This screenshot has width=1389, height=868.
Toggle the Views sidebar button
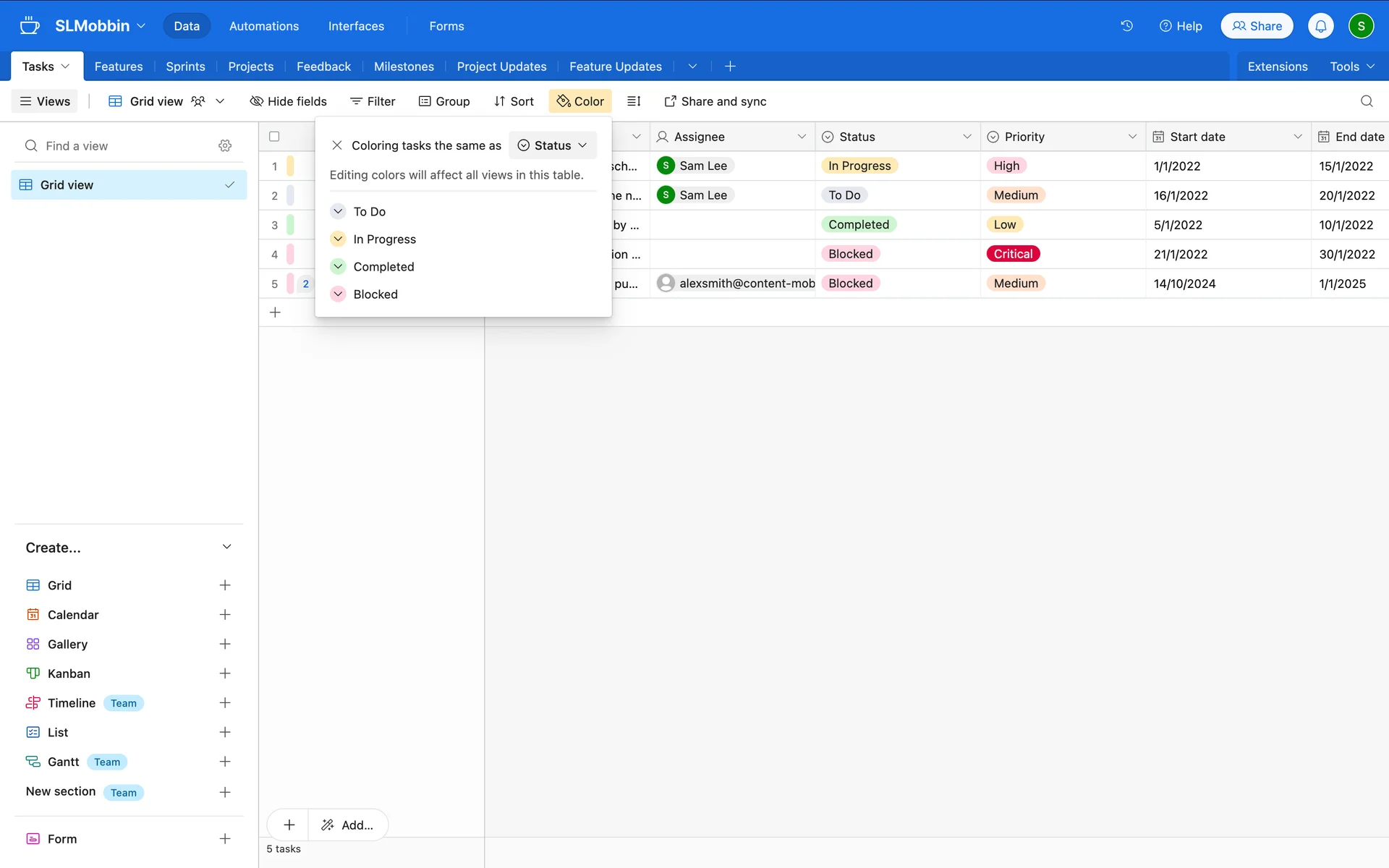45,101
